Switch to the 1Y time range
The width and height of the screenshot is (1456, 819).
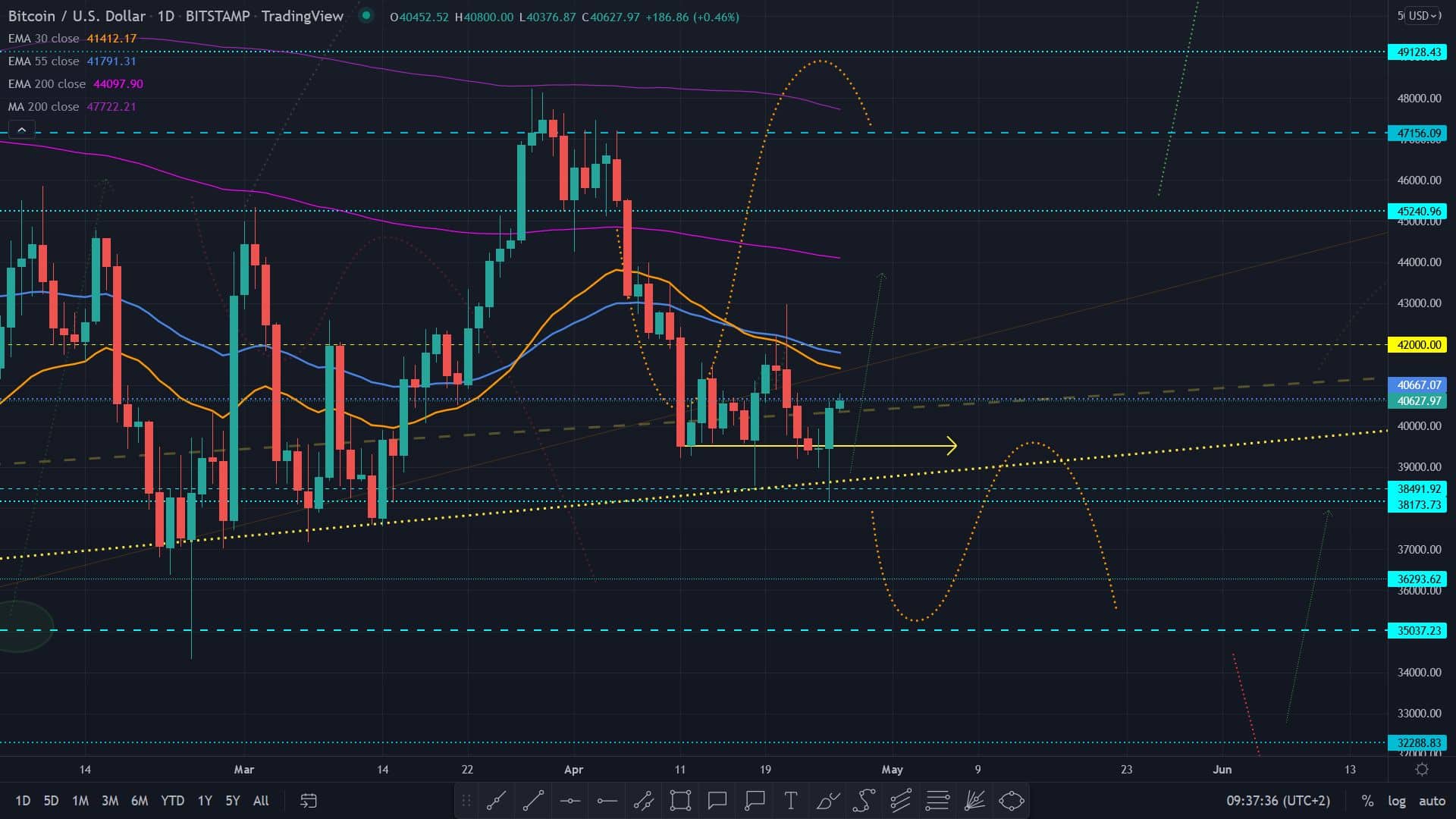[205, 801]
